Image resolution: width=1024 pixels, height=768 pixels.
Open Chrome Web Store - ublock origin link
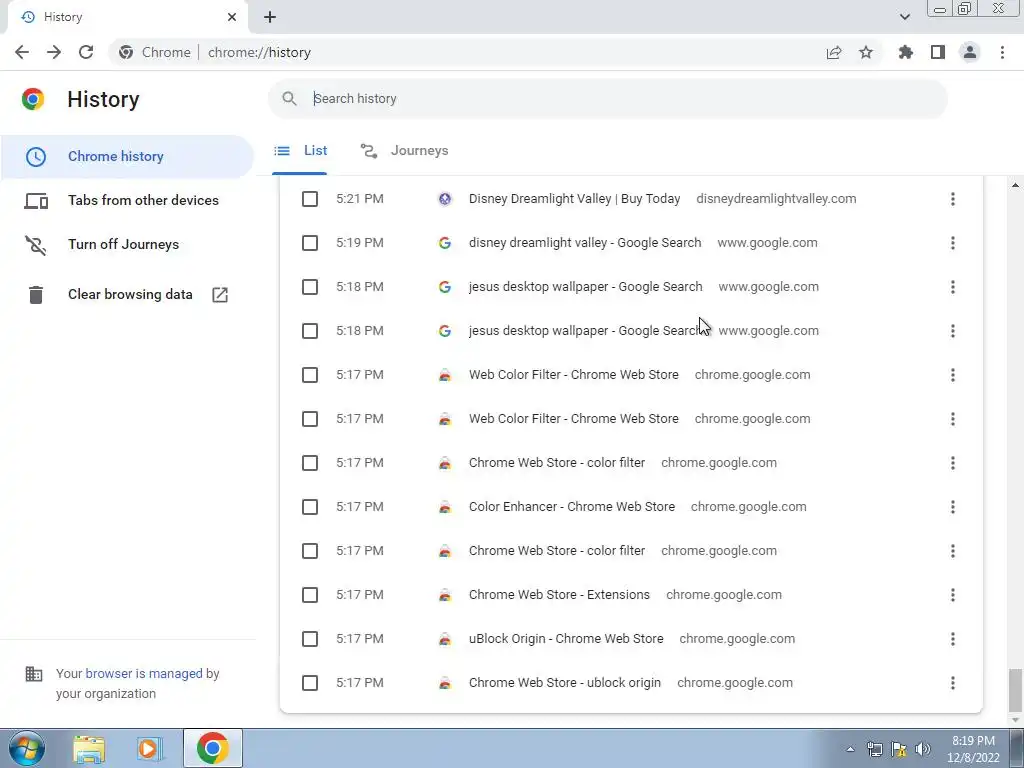click(x=564, y=683)
